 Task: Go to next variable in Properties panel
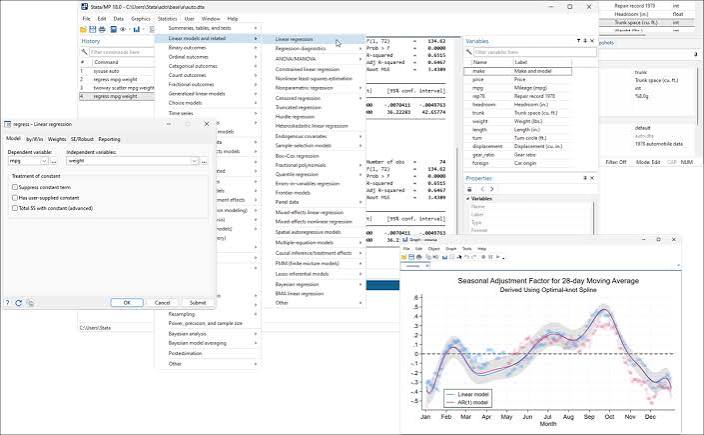click(x=492, y=189)
